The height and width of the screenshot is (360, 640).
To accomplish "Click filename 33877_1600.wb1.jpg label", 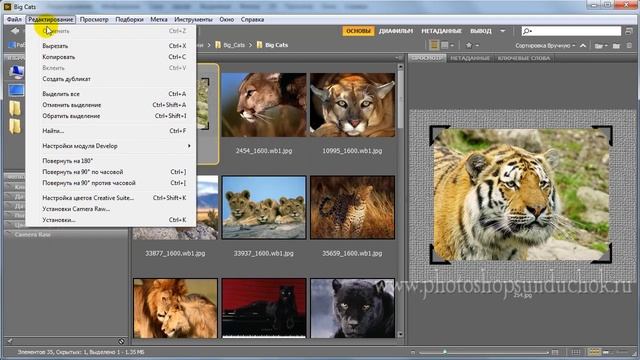I will coord(175,253).
